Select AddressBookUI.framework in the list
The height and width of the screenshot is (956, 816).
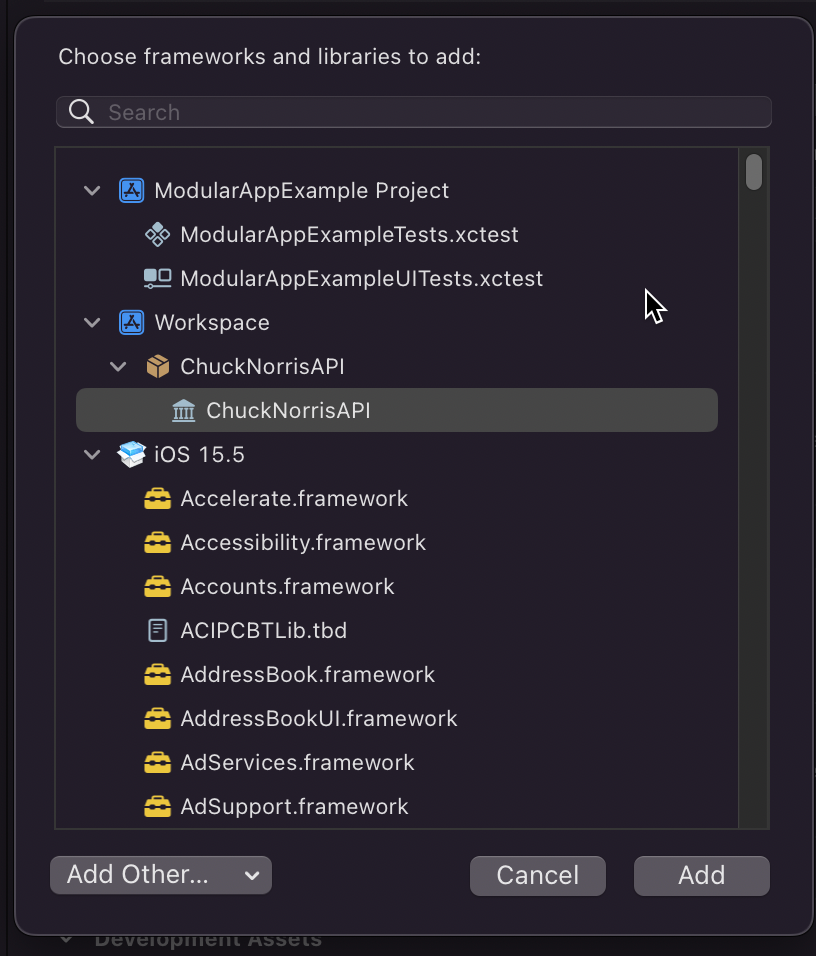(x=396, y=719)
